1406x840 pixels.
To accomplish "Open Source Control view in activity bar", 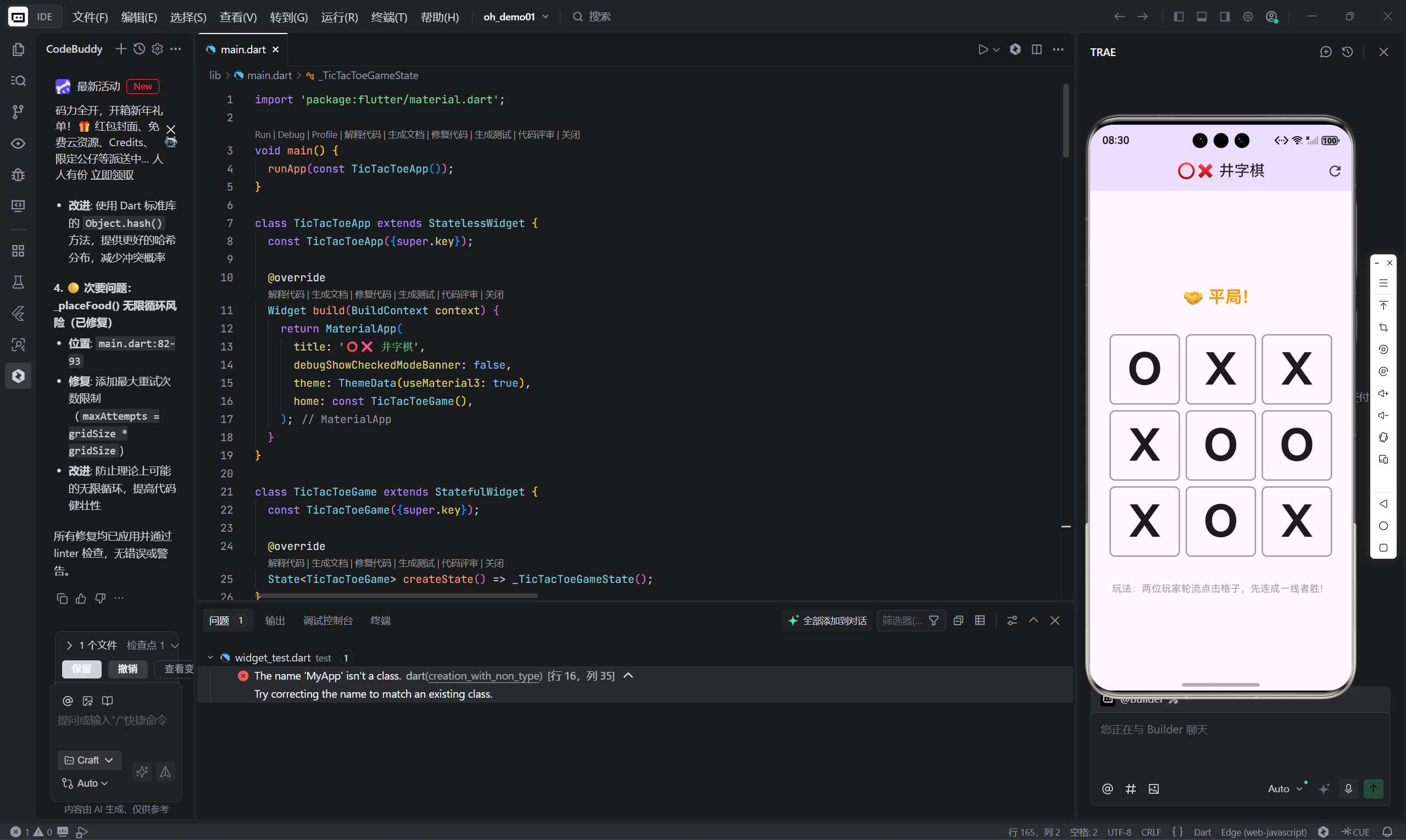I will (x=18, y=112).
